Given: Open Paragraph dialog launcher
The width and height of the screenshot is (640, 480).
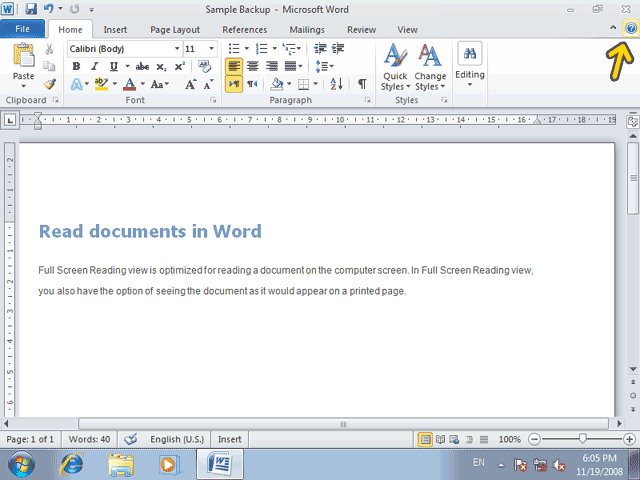Looking at the screenshot, I should [368, 100].
